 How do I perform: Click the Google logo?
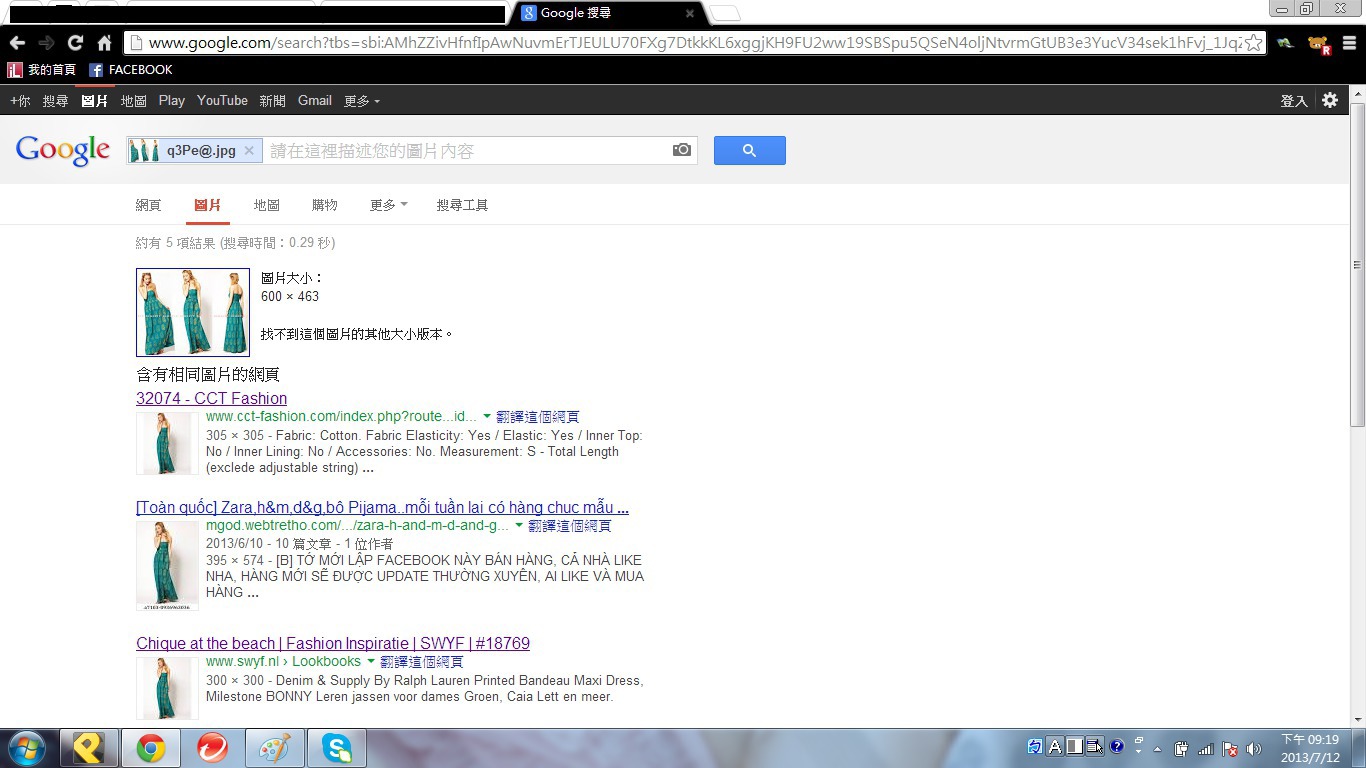point(62,150)
